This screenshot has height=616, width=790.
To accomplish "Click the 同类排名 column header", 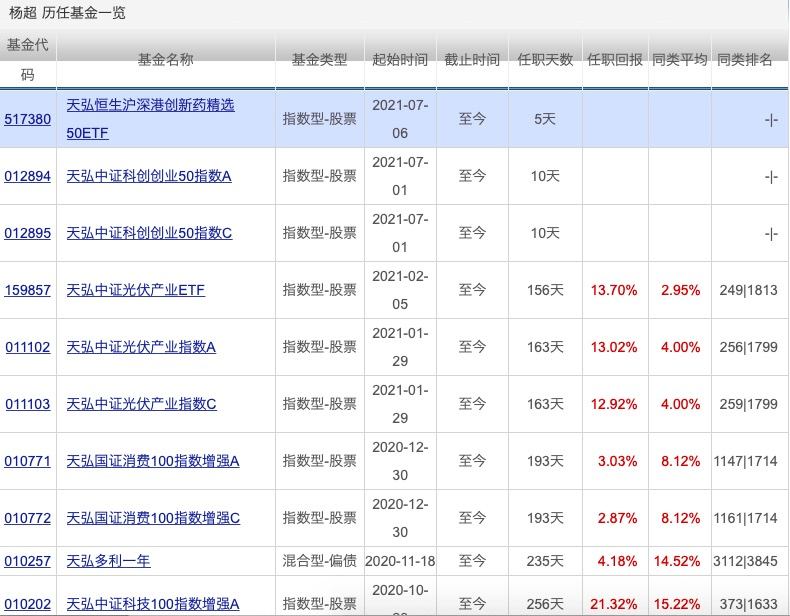I will (745, 60).
